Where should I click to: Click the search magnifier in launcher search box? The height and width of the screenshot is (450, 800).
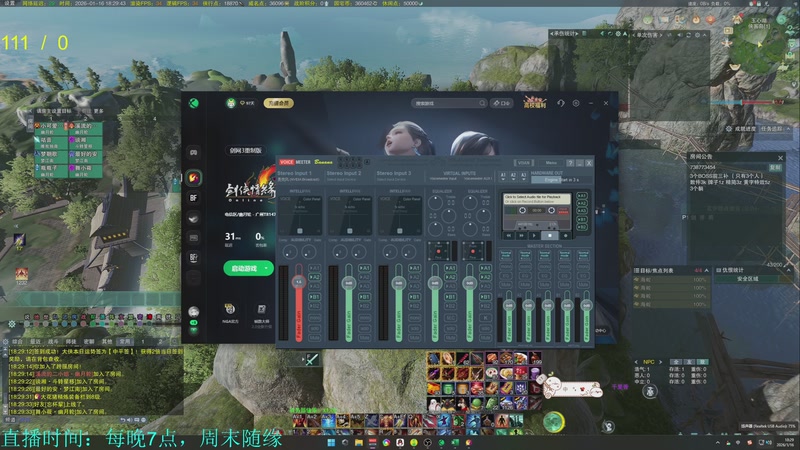482,103
